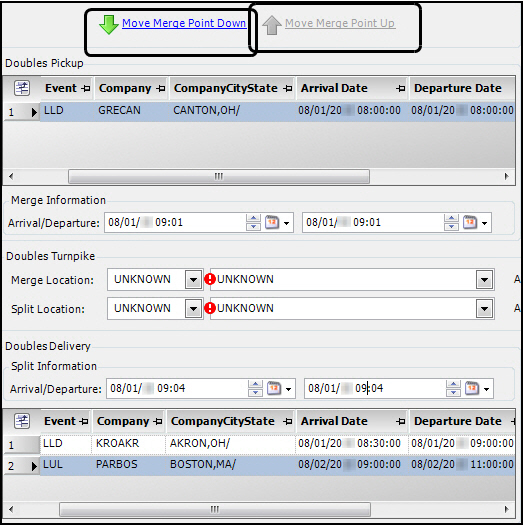Click the green Move Merge Point Down arrow icon
This screenshot has height=525, width=523.
point(108,24)
